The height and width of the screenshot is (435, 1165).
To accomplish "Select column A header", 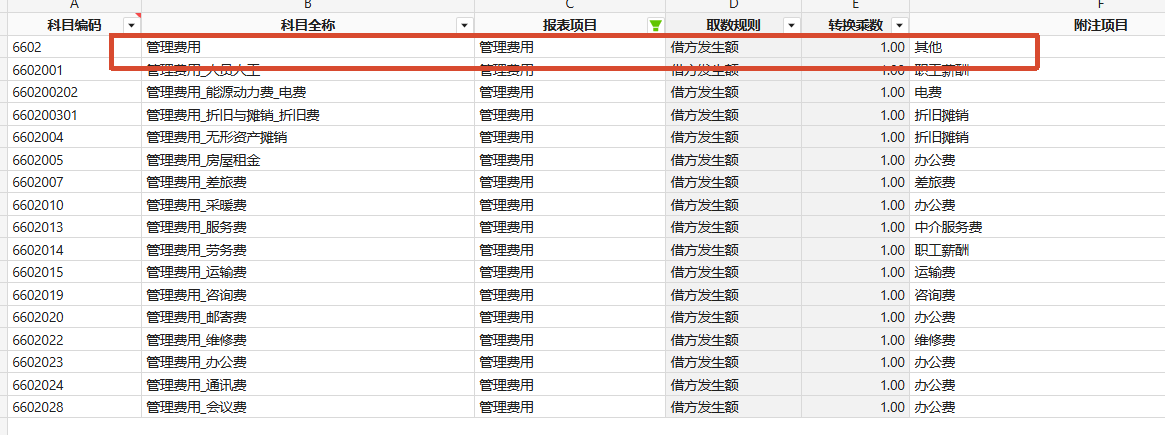I will click(x=74, y=6).
